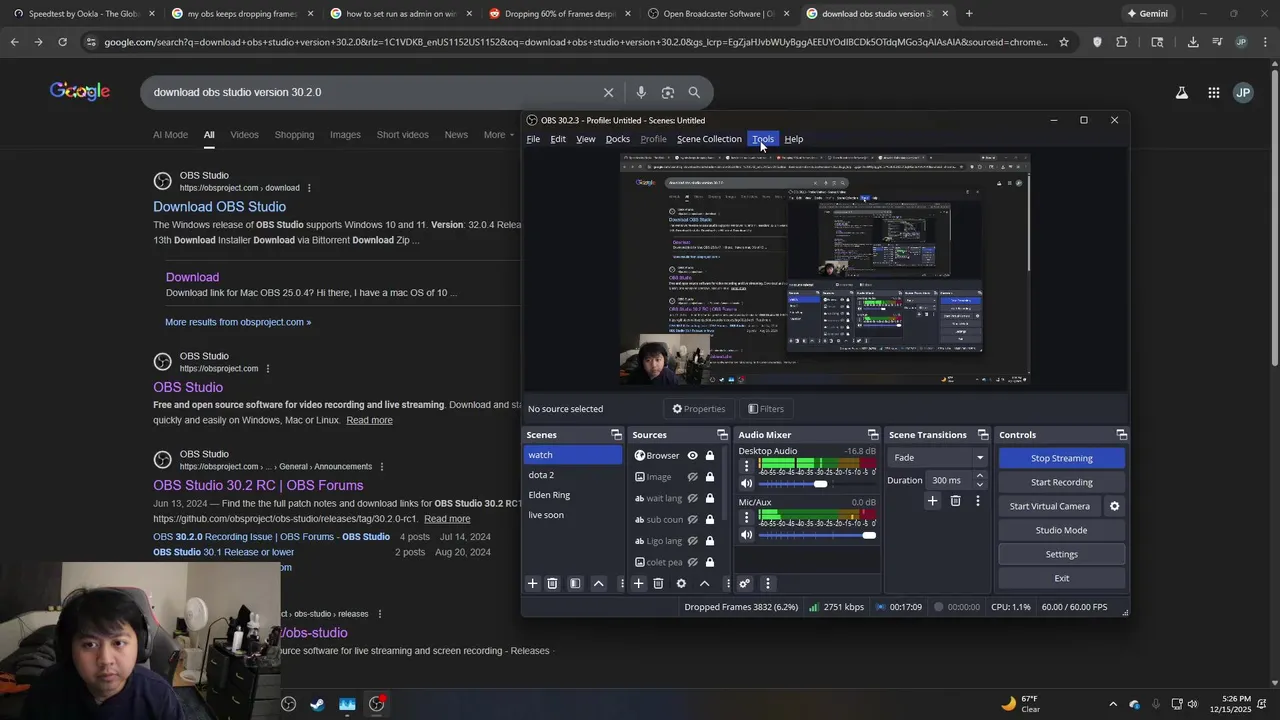1280x720 pixels.
Task: Open advanced audio properties gears icon
Action: 744,584
